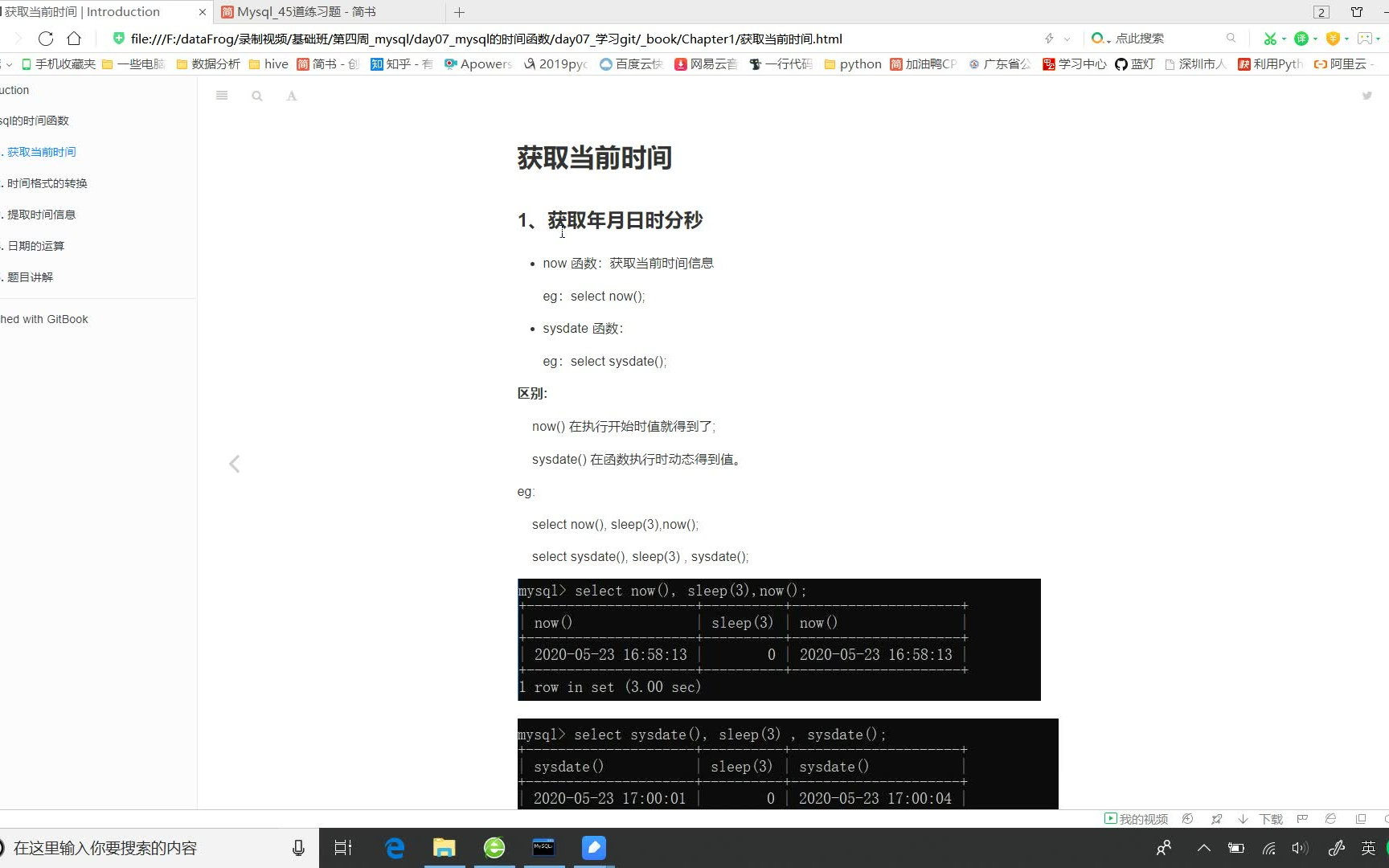1389x868 pixels.
Task: Open GitBook font settings icon
Action: pyautogui.click(x=292, y=96)
